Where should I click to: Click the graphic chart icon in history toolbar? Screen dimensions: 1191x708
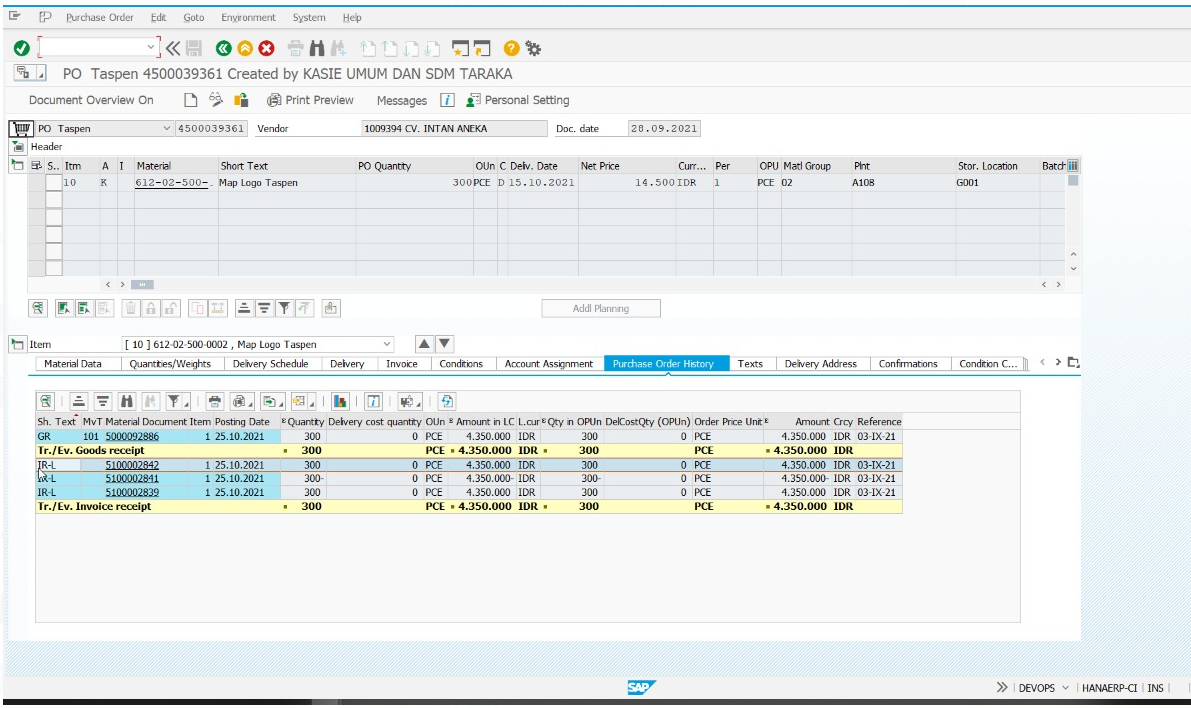(x=340, y=401)
